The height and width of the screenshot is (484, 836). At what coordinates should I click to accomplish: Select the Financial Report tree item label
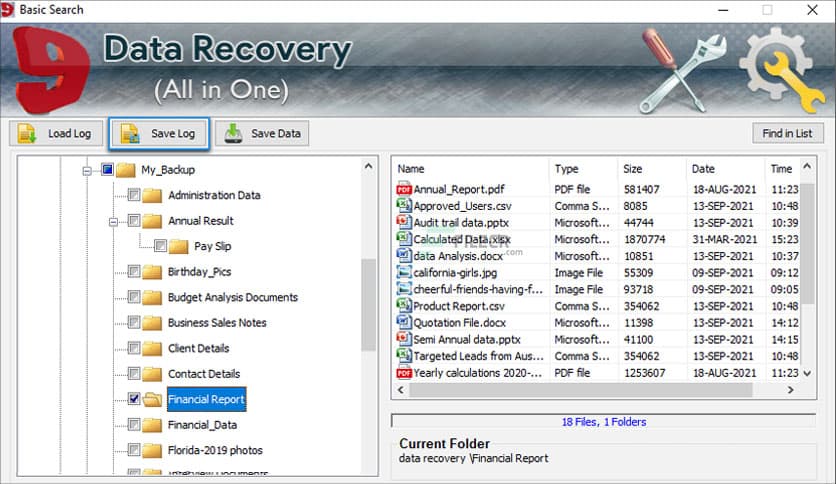206,399
